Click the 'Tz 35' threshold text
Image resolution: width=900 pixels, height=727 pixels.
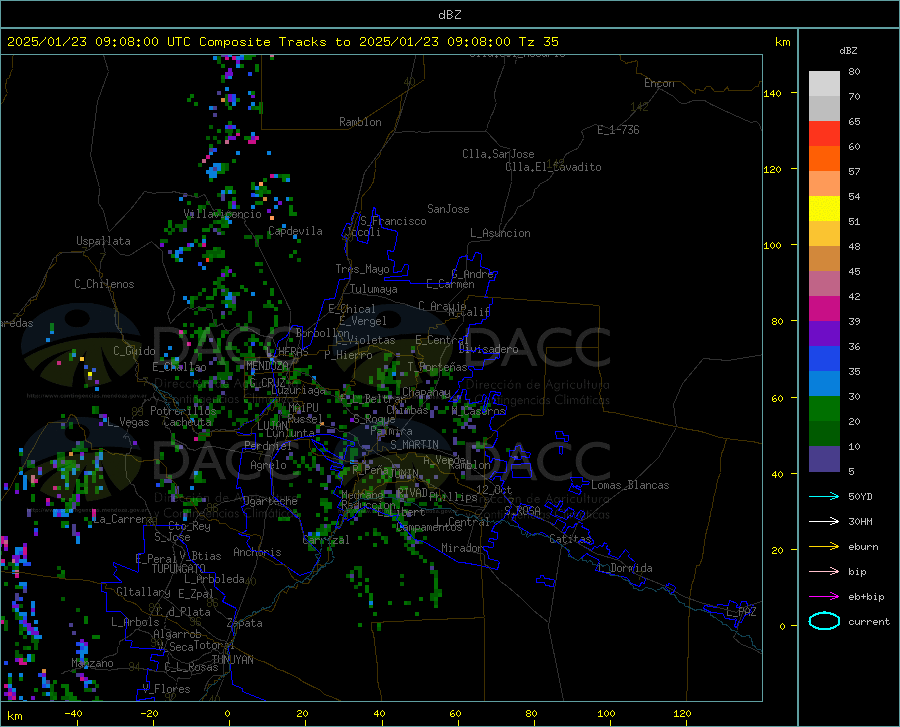click(x=538, y=42)
